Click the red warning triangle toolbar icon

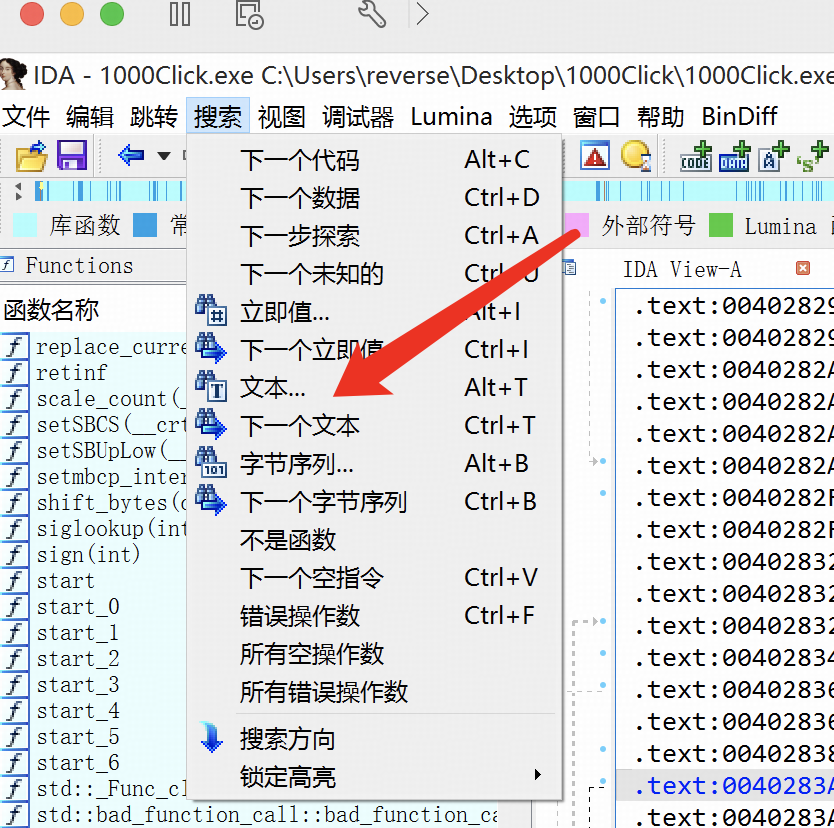[x=596, y=156]
